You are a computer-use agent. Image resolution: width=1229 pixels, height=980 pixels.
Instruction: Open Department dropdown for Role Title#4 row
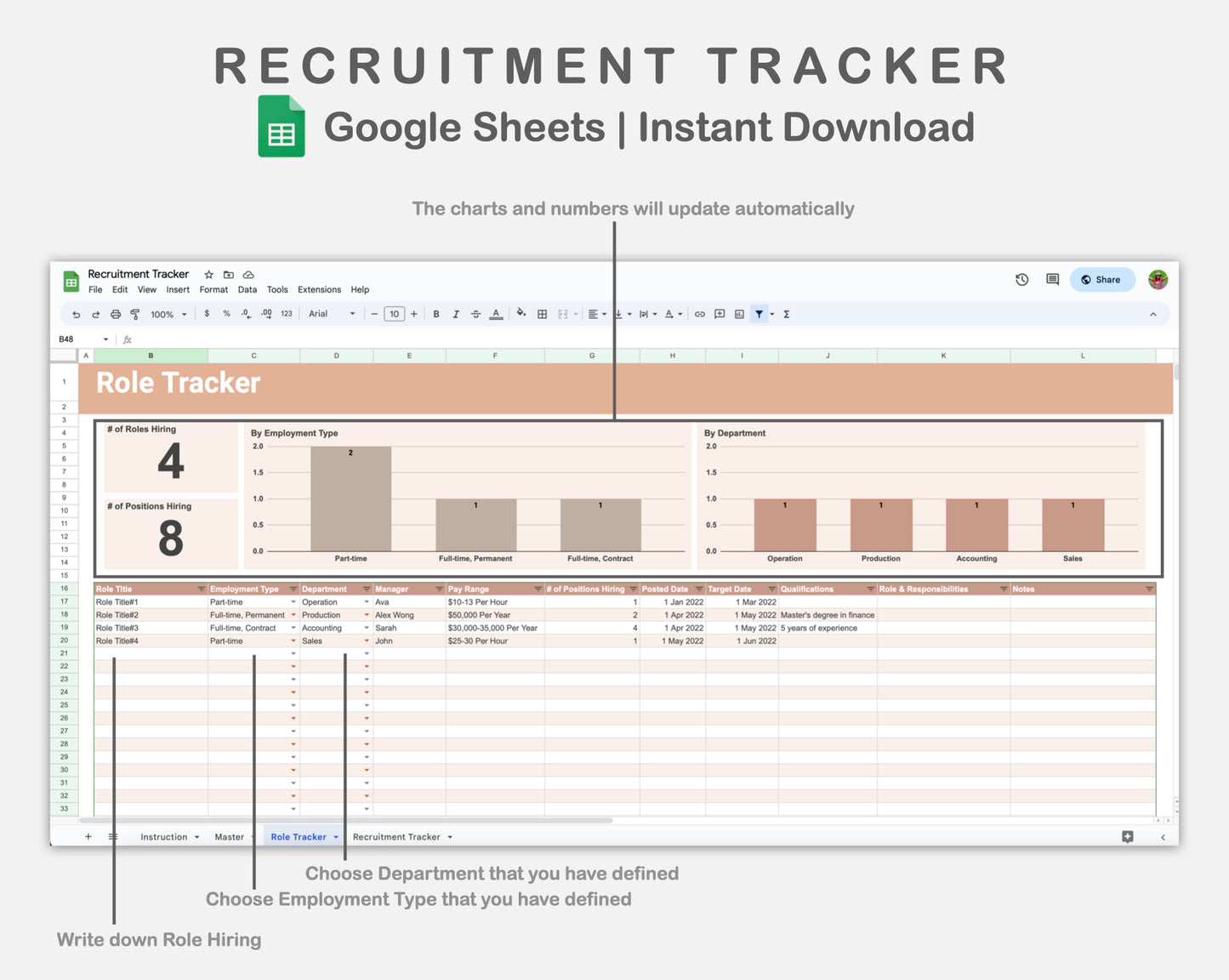(x=365, y=641)
